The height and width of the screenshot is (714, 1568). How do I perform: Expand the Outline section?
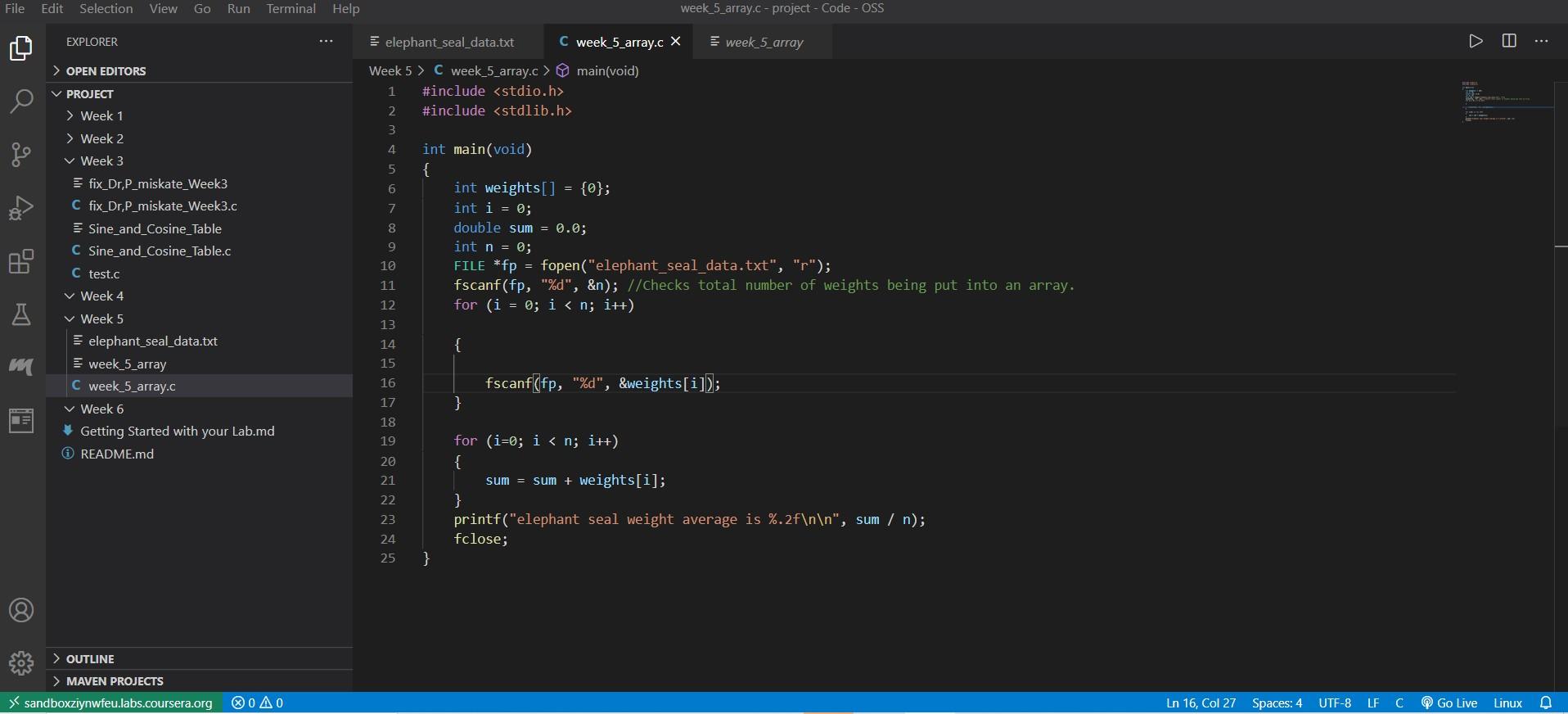click(x=90, y=659)
